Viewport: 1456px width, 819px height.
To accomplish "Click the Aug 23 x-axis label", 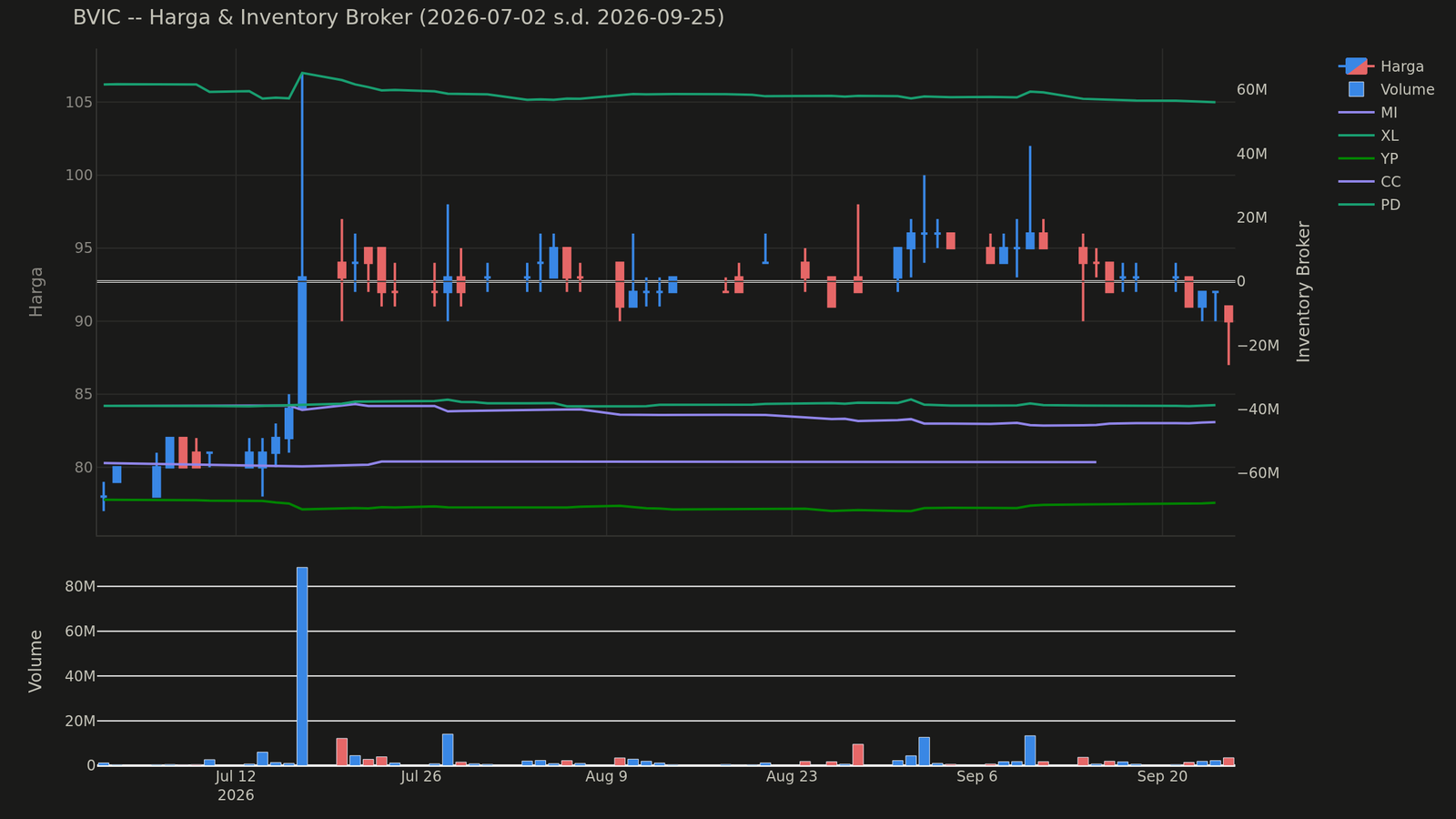I will 792,776.
